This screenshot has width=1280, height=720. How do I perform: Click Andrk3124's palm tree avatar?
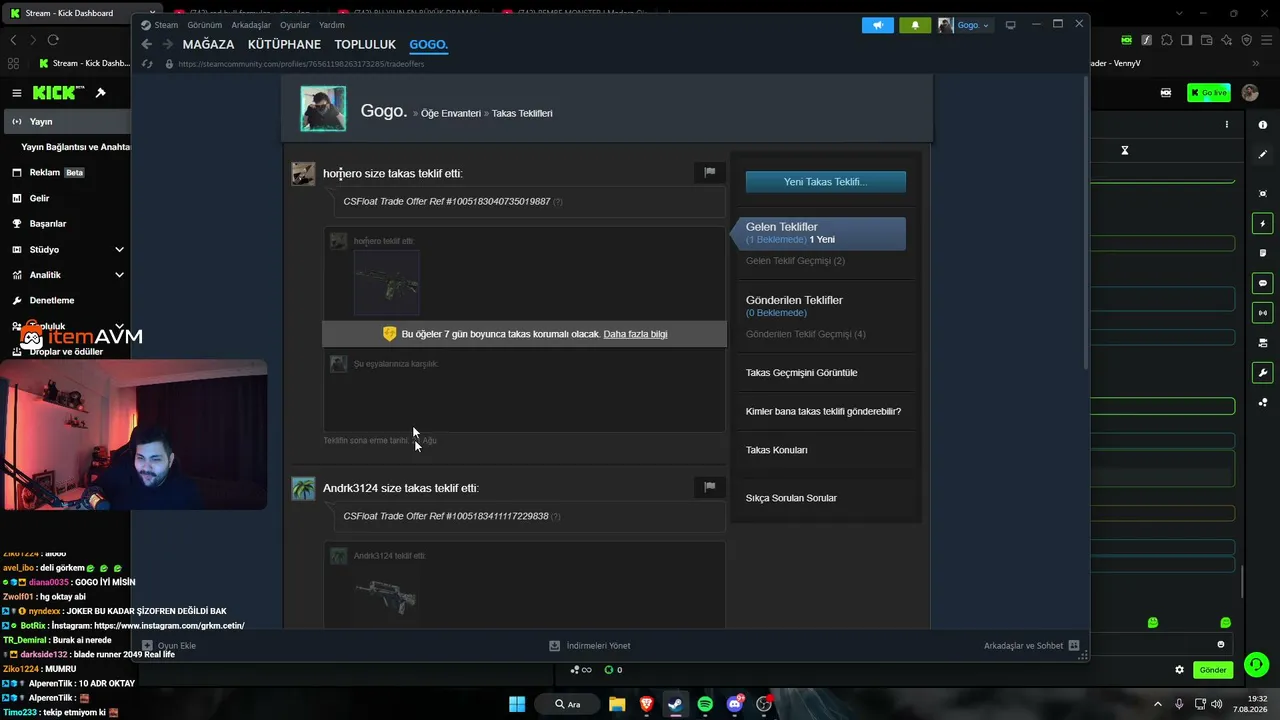[303, 488]
